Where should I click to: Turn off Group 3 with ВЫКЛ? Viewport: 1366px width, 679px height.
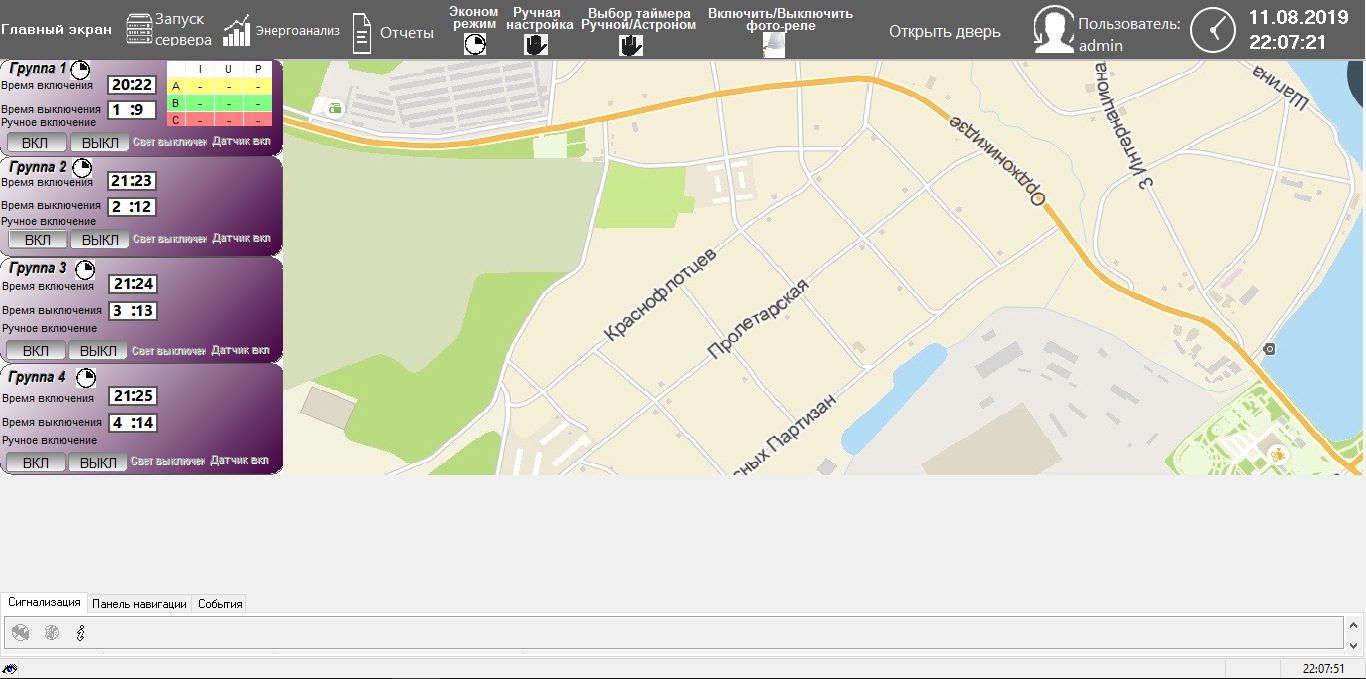(x=98, y=350)
